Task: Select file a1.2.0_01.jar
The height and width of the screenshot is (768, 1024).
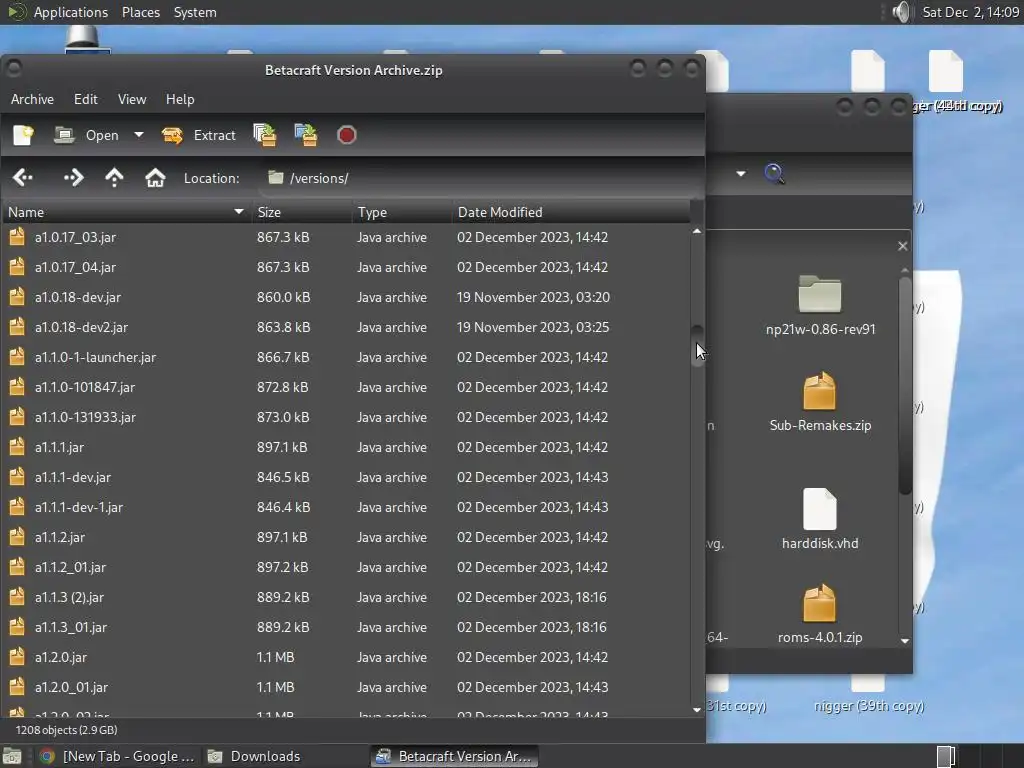Action: pyautogui.click(x=346, y=688)
